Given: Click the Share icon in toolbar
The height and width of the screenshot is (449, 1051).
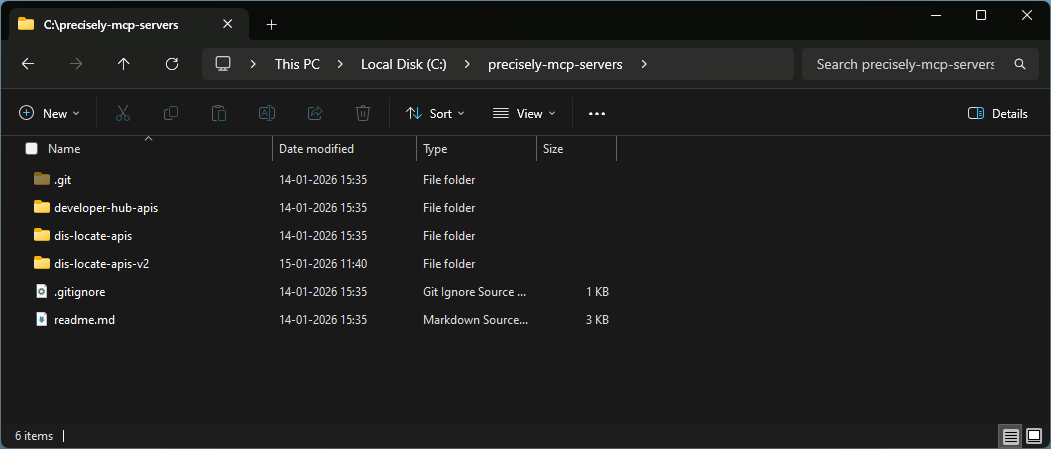Looking at the screenshot, I should 315,114.
